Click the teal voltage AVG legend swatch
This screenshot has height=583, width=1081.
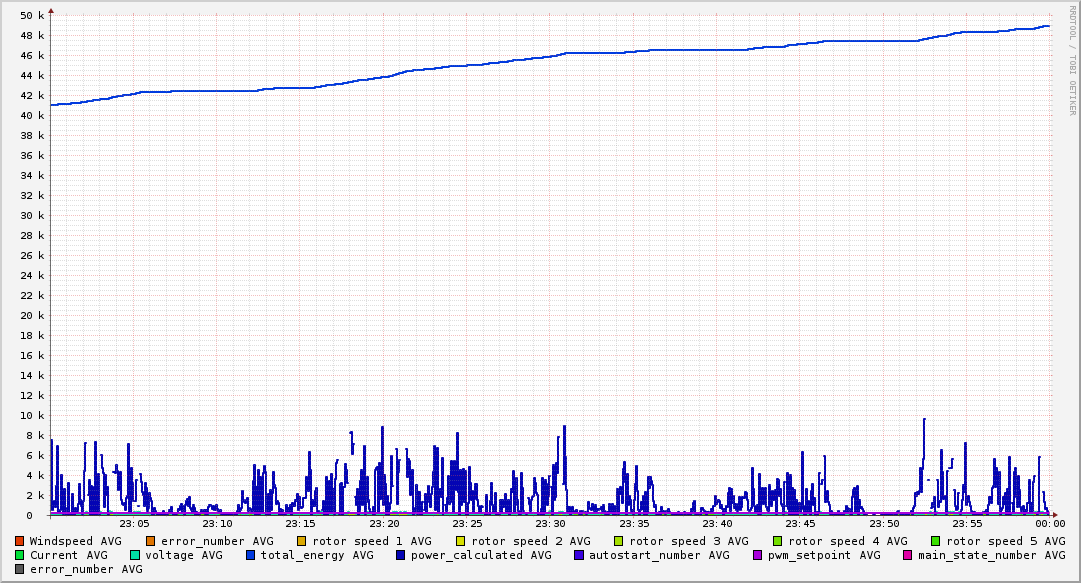[x=135, y=555]
